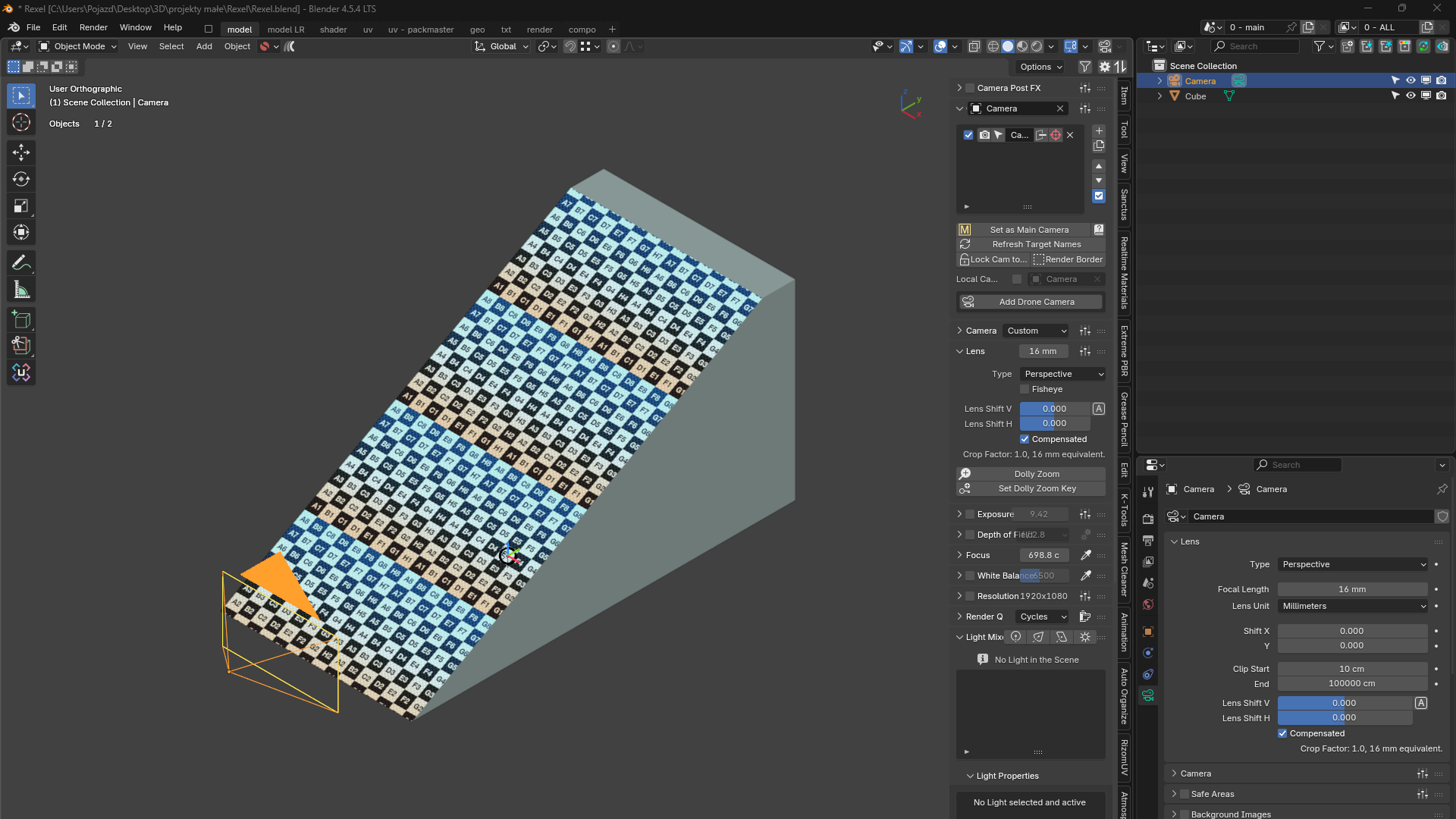Open the Object Mode dropdown
The height and width of the screenshot is (819, 1456).
tap(77, 46)
